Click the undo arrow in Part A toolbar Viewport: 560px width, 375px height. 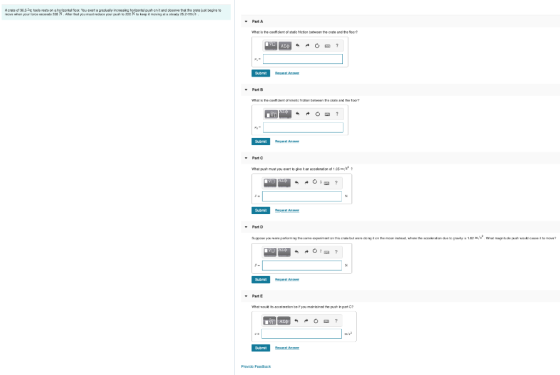[298, 46]
